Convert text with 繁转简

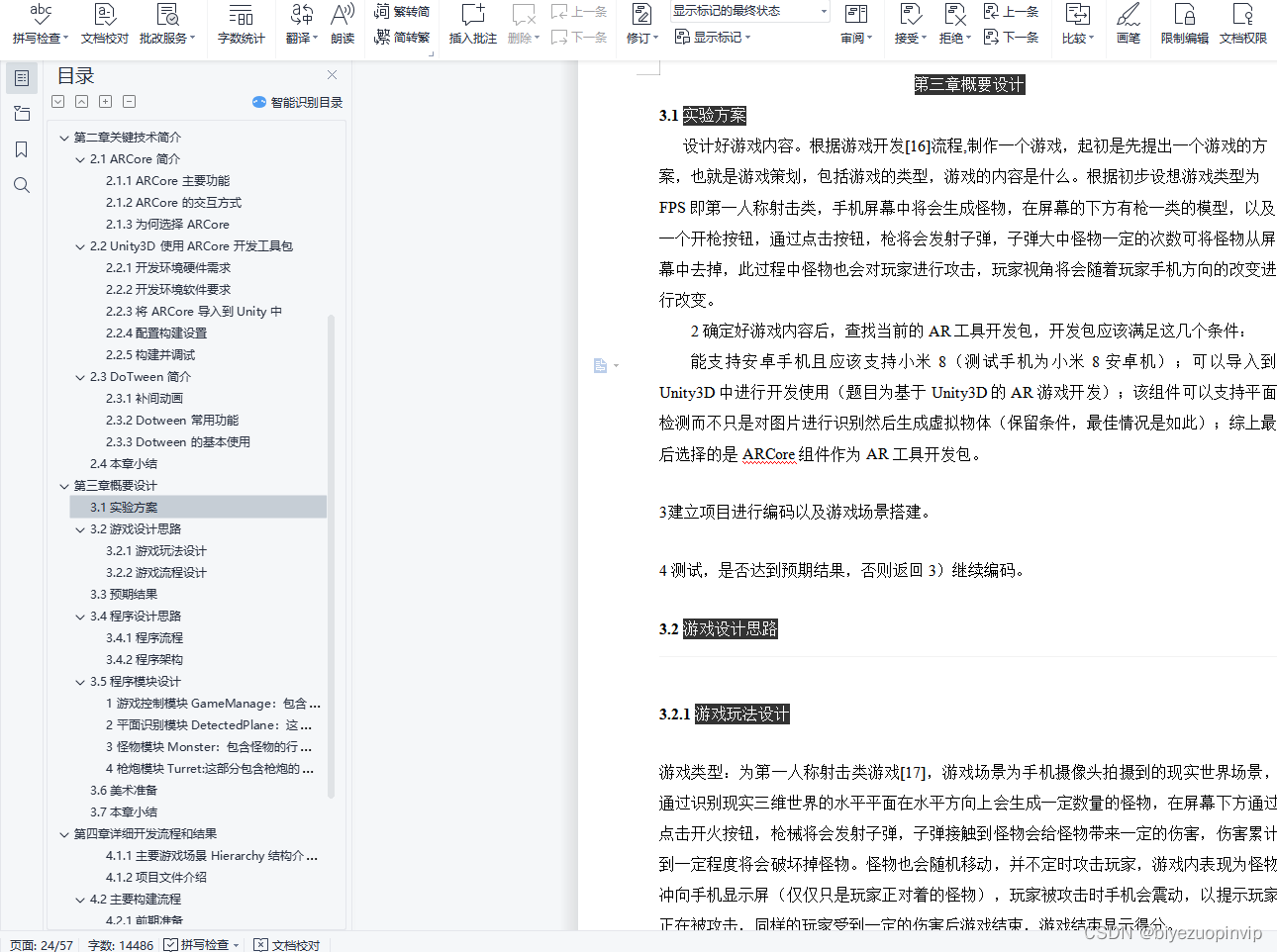(x=402, y=12)
